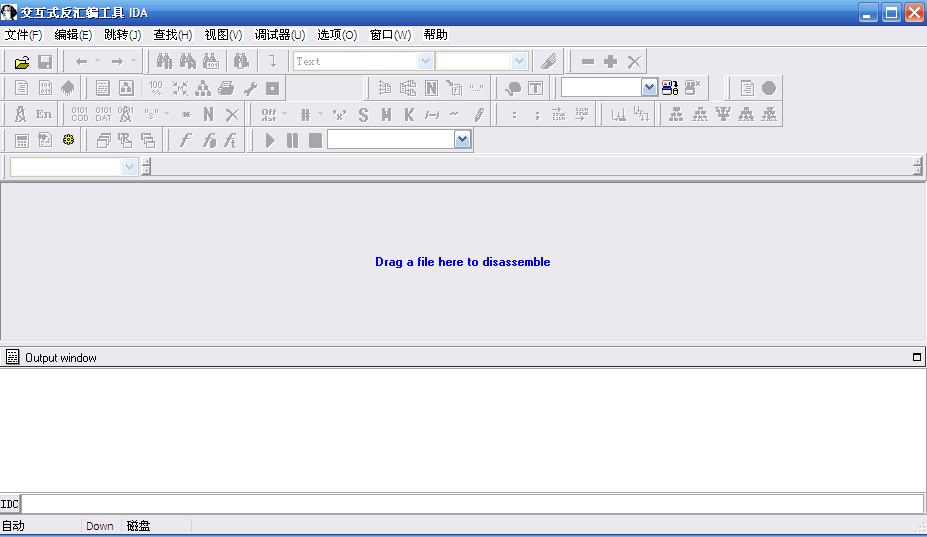Open the 文件(F) menu

point(23,35)
